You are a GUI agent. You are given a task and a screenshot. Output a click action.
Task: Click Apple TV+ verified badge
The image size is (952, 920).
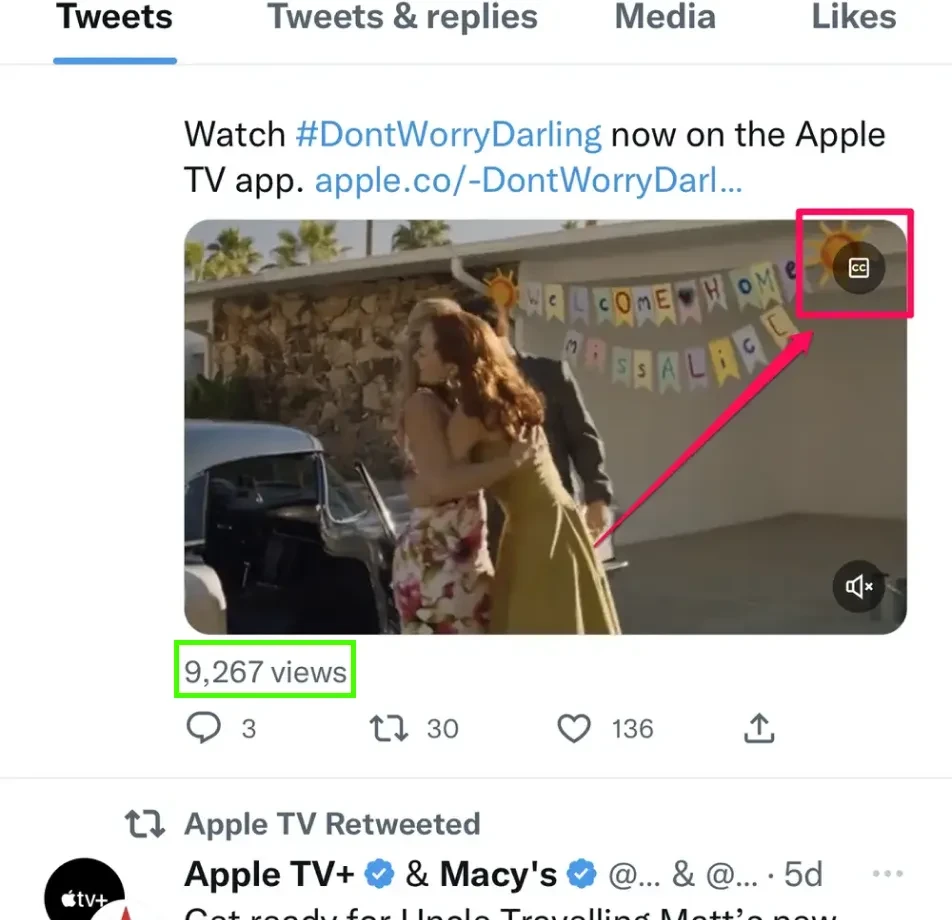[379, 875]
